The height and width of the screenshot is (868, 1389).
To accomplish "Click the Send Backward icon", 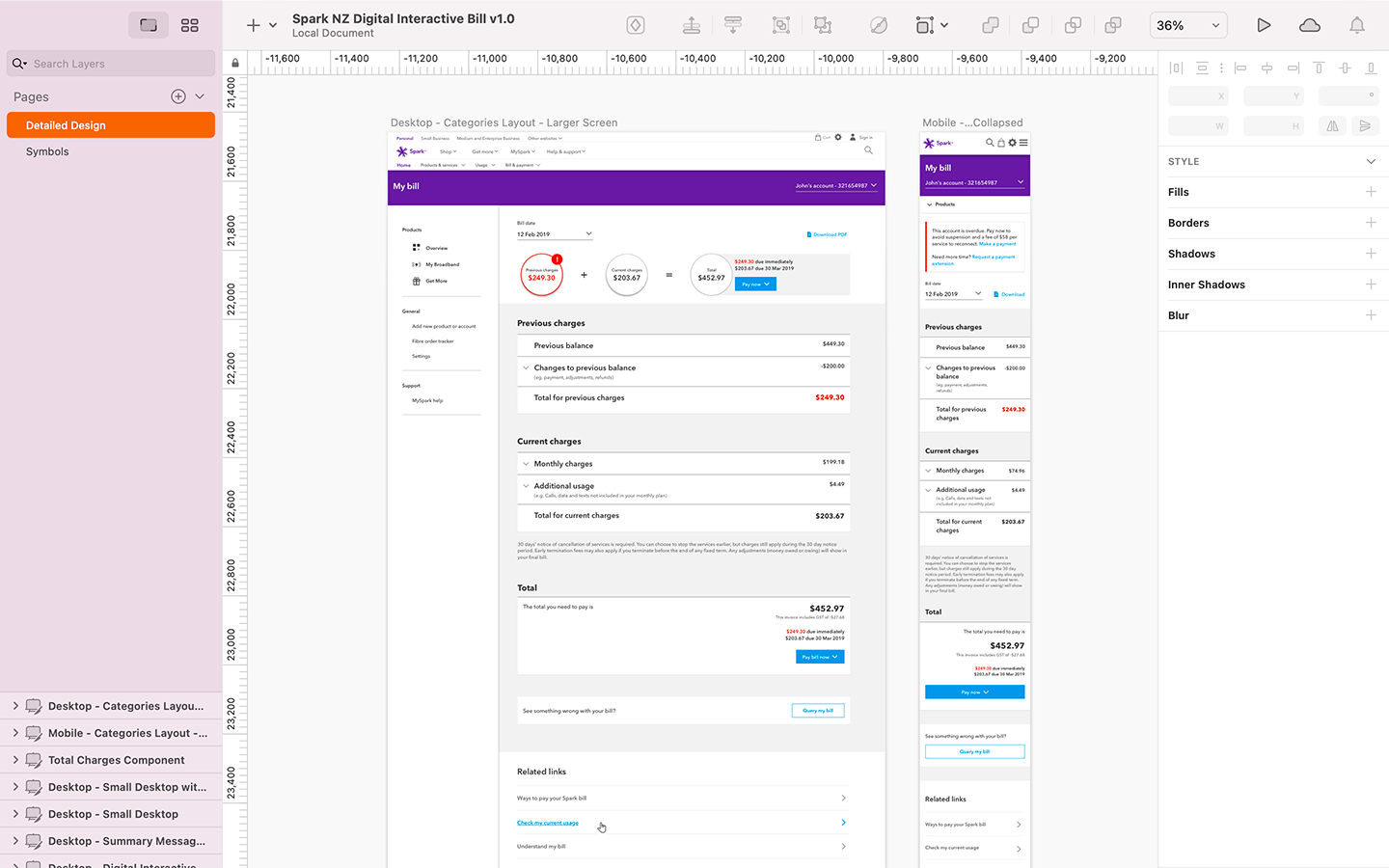I will [x=733, y=25].
